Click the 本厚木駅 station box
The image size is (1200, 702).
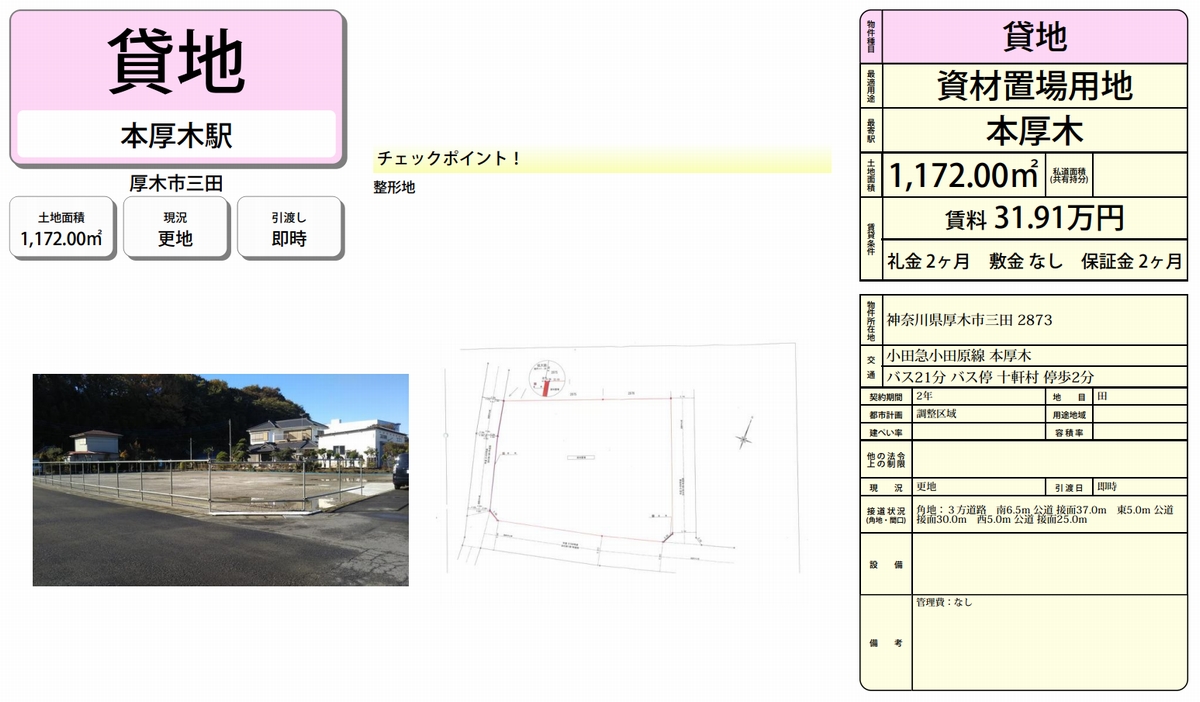(x=177, y=135)
